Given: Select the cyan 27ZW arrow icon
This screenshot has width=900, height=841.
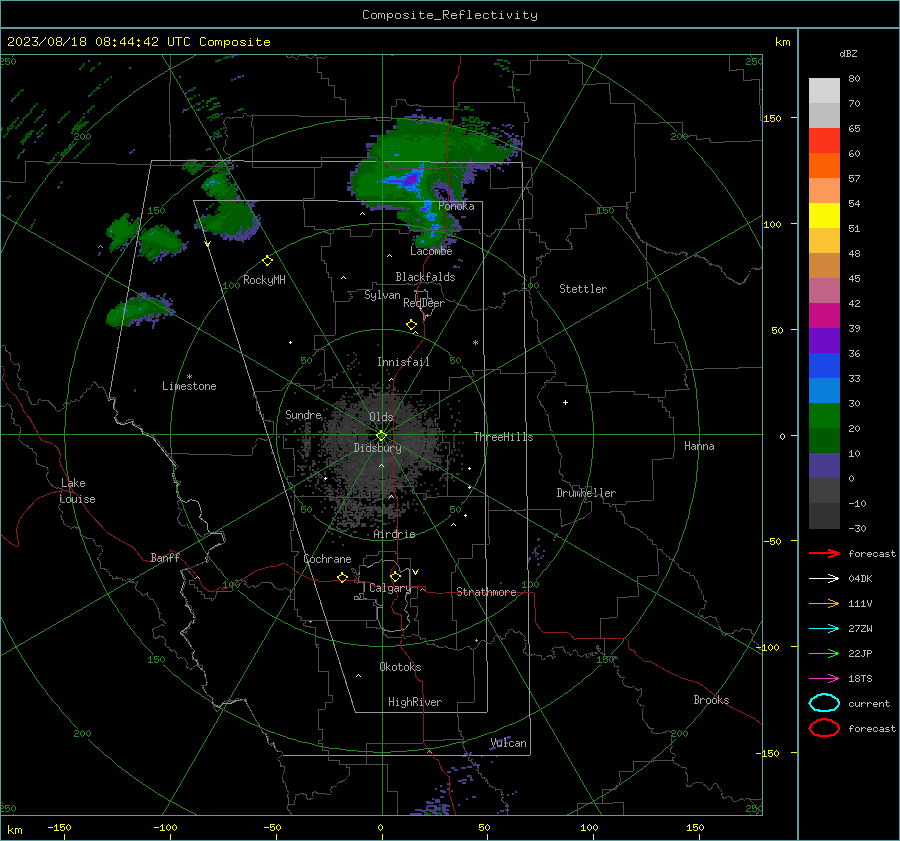Looking at the screenshot, I should tap(824, 629).
